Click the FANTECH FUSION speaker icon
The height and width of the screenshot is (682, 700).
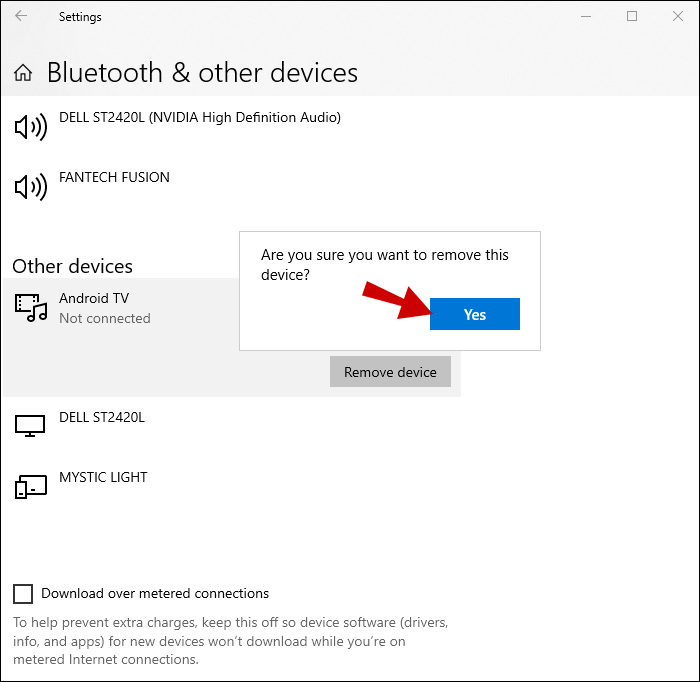click(30, 187)
